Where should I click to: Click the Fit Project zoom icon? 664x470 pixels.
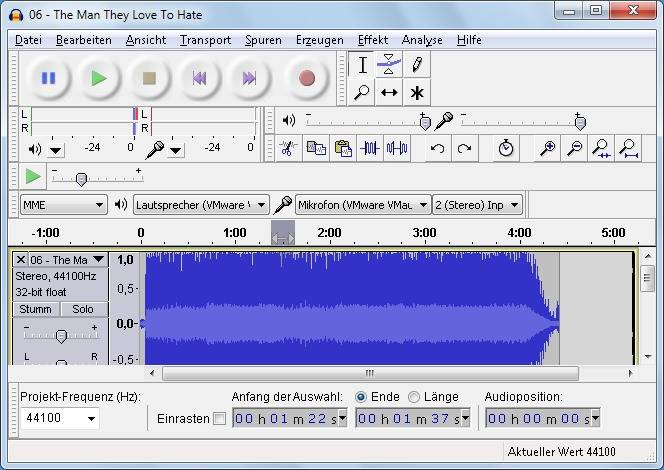click(x=628, y=149)
